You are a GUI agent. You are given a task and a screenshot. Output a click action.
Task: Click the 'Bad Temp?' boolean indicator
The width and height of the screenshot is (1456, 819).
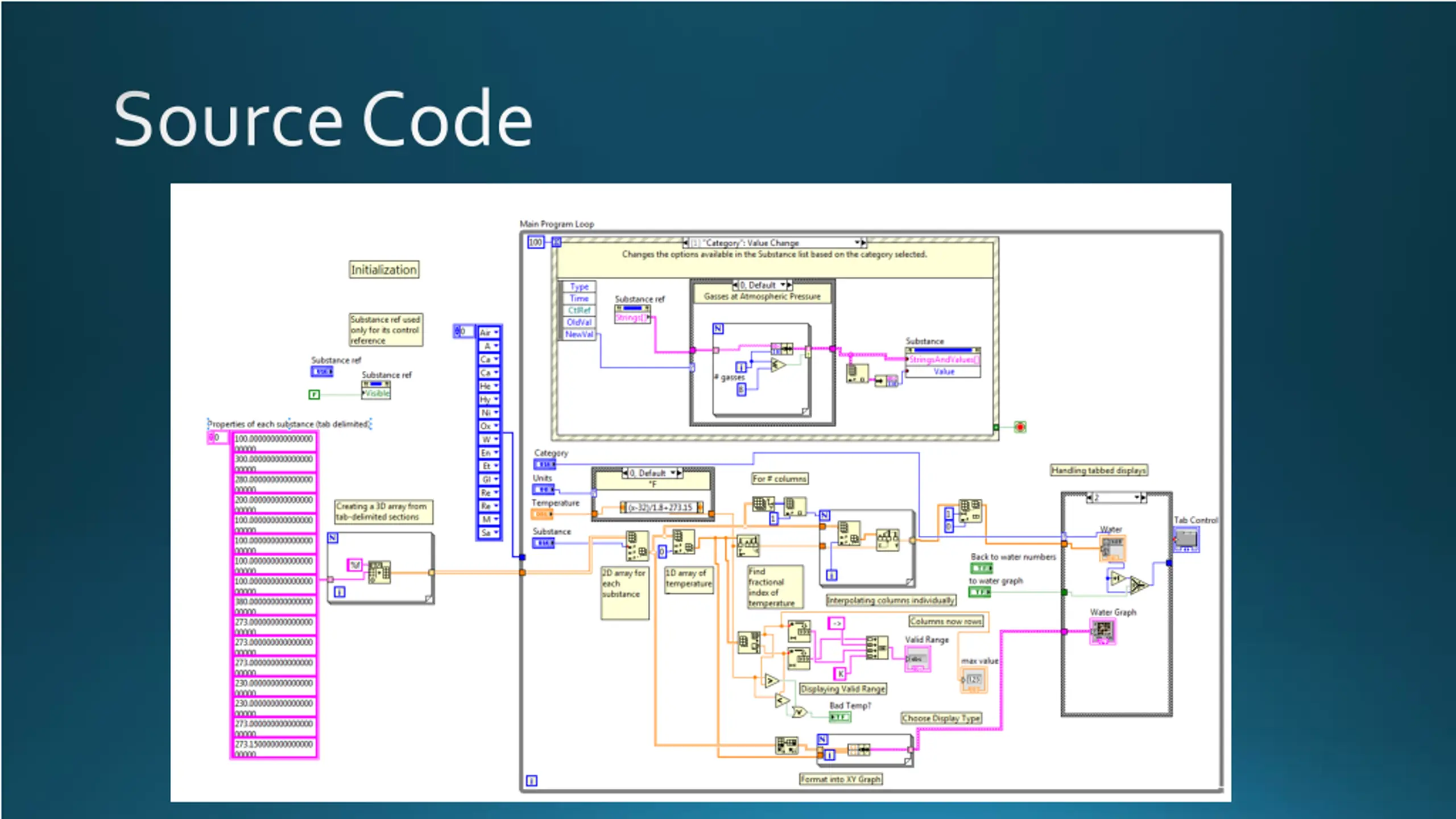point(839,717)
